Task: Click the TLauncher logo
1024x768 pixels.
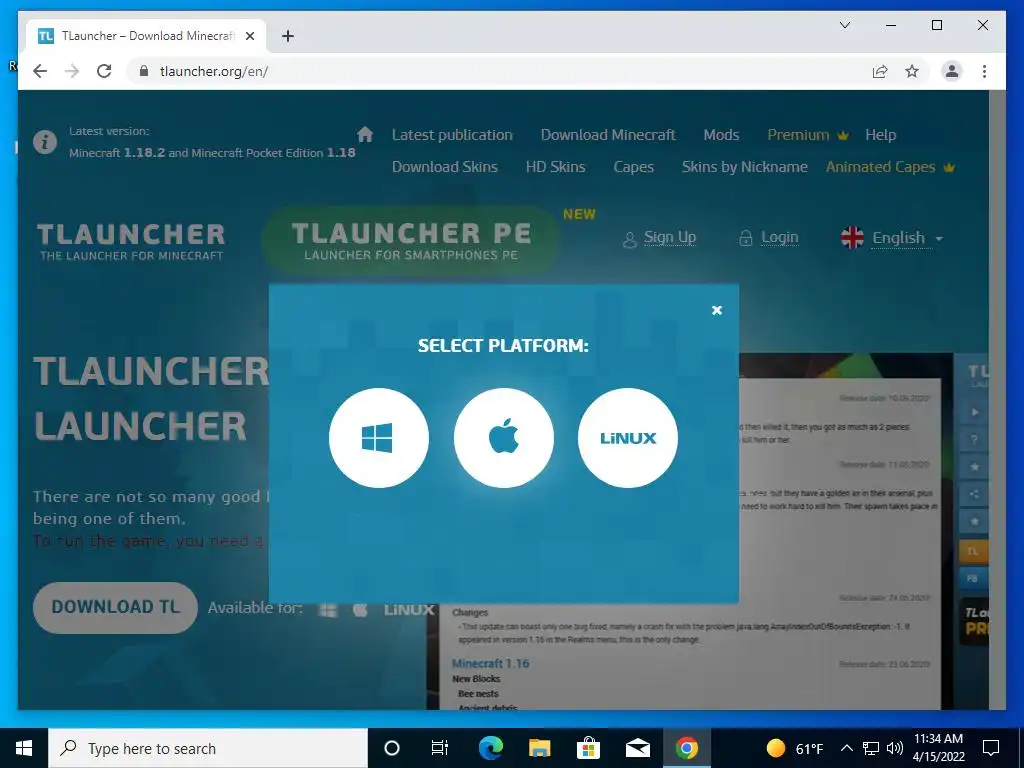Action: coord(131,242)
